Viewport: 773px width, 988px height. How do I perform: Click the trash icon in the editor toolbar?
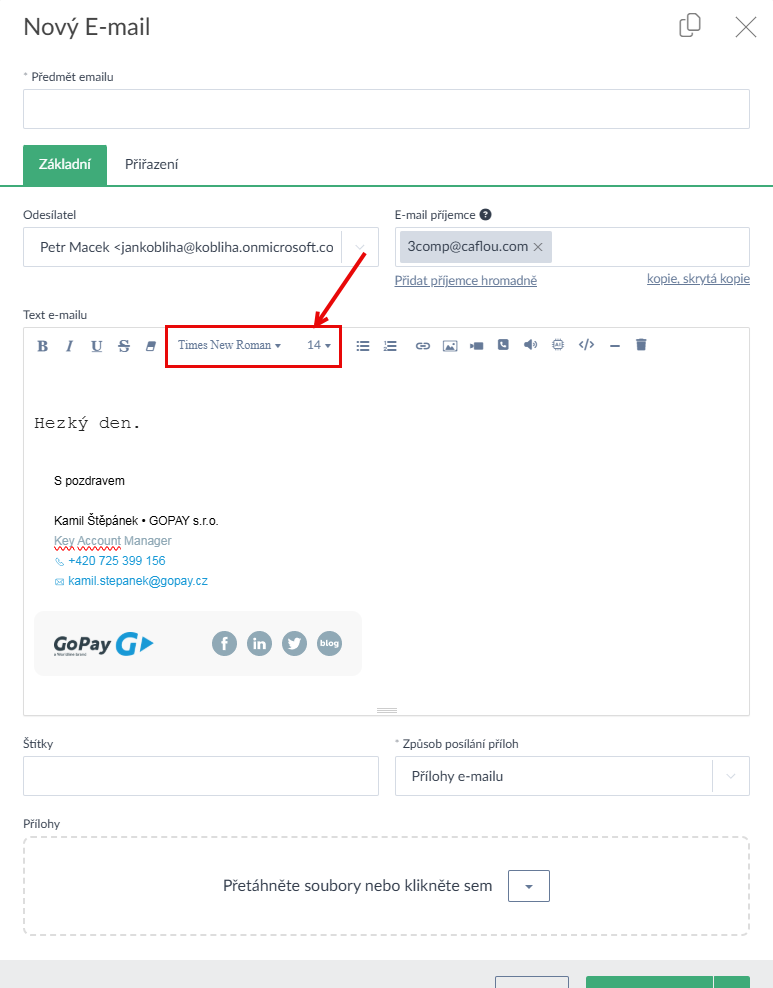641,345
